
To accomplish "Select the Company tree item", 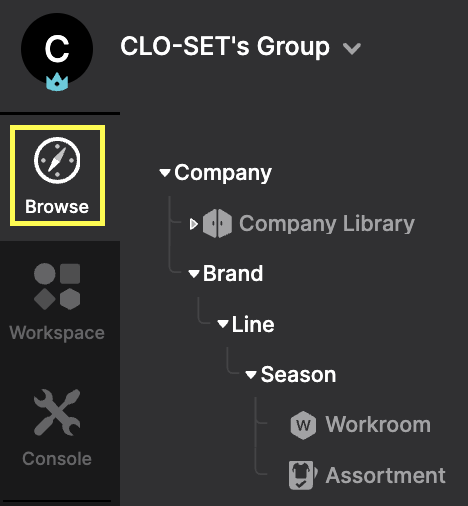I will [223, 173].
